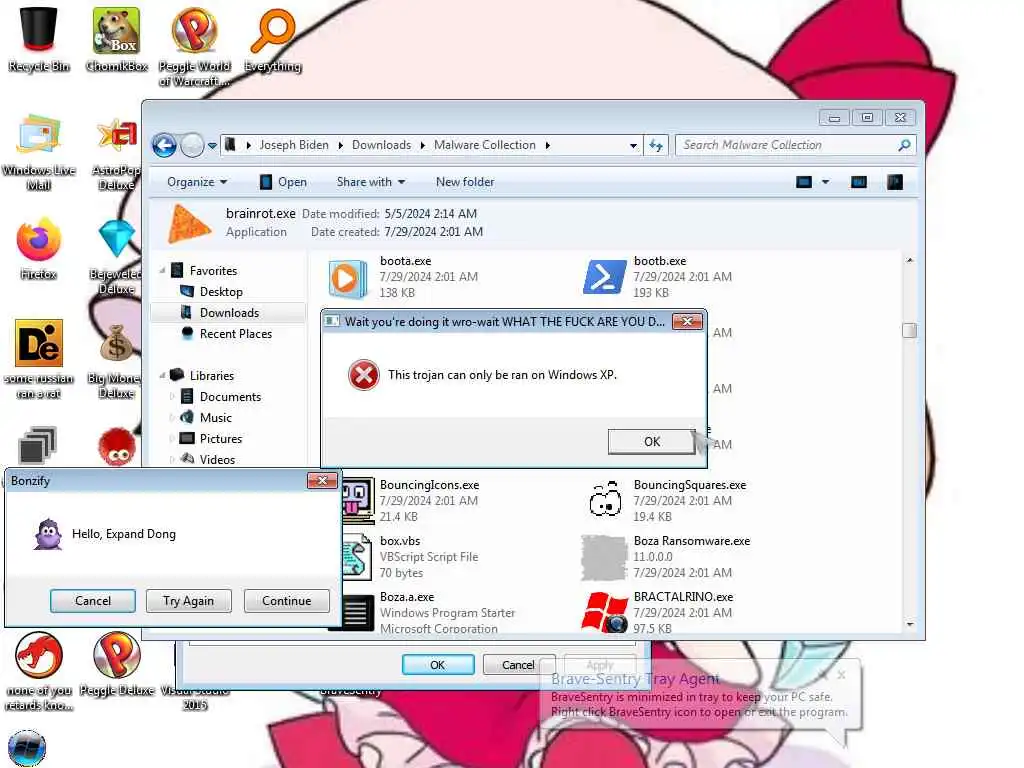
Task: Open Big Money Deluxe desktop icon
Action: click(x=115, y=360)
